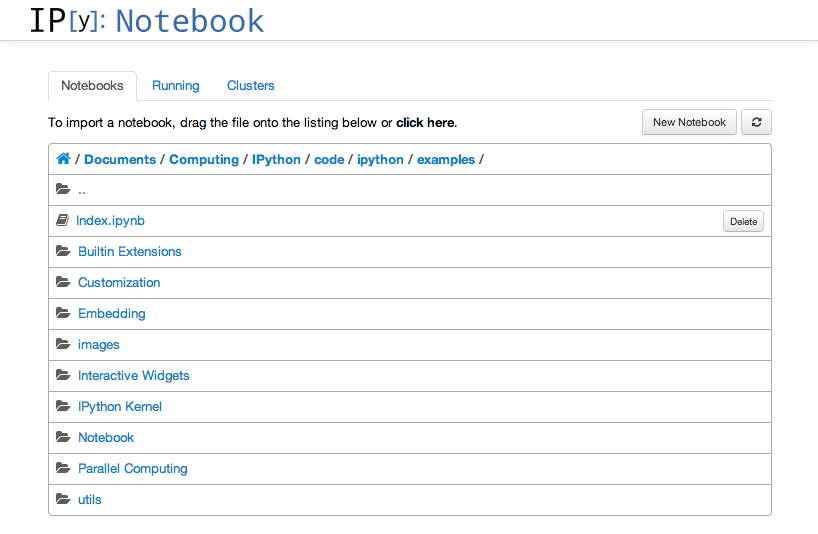
Task: Click folder icon beside images
Action: (x=63, y=344)
